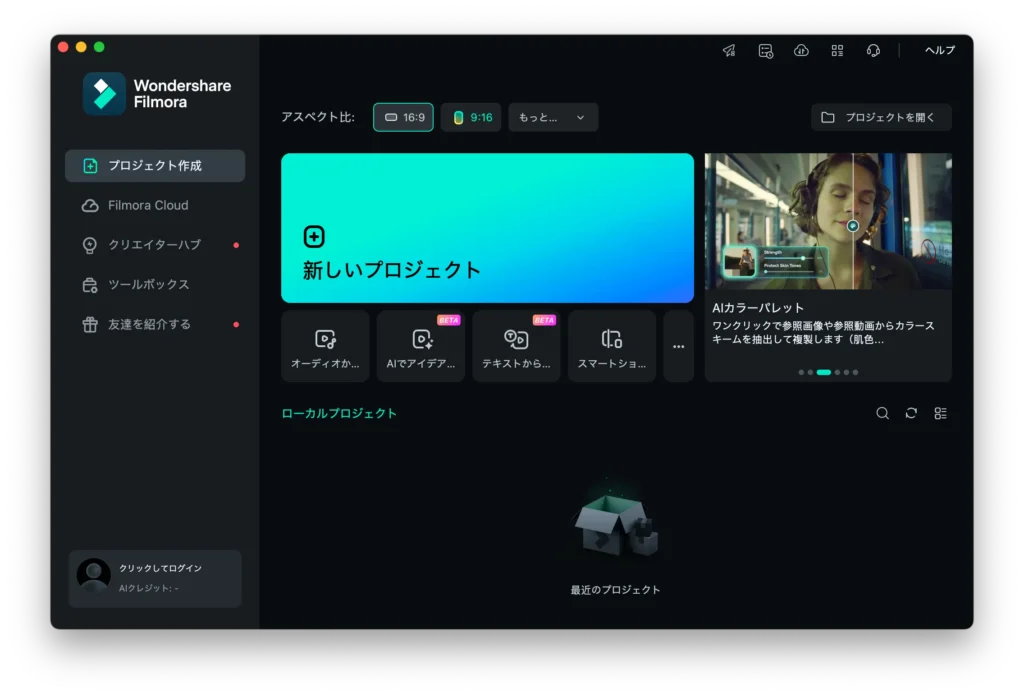1024x696 pixels.
Task: Click the project list view icon
Action: coord(939,412)
